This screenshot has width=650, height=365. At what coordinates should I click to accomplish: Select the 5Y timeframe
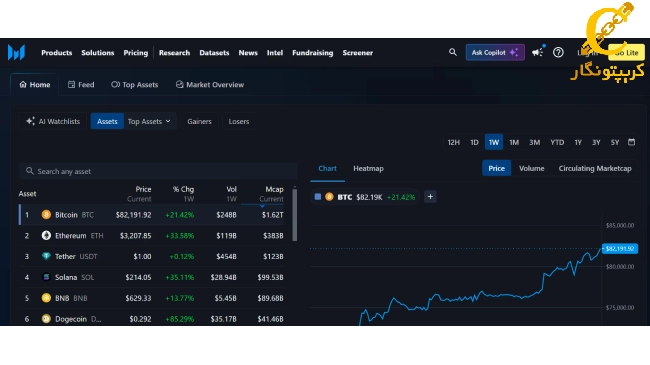(615, 142)
